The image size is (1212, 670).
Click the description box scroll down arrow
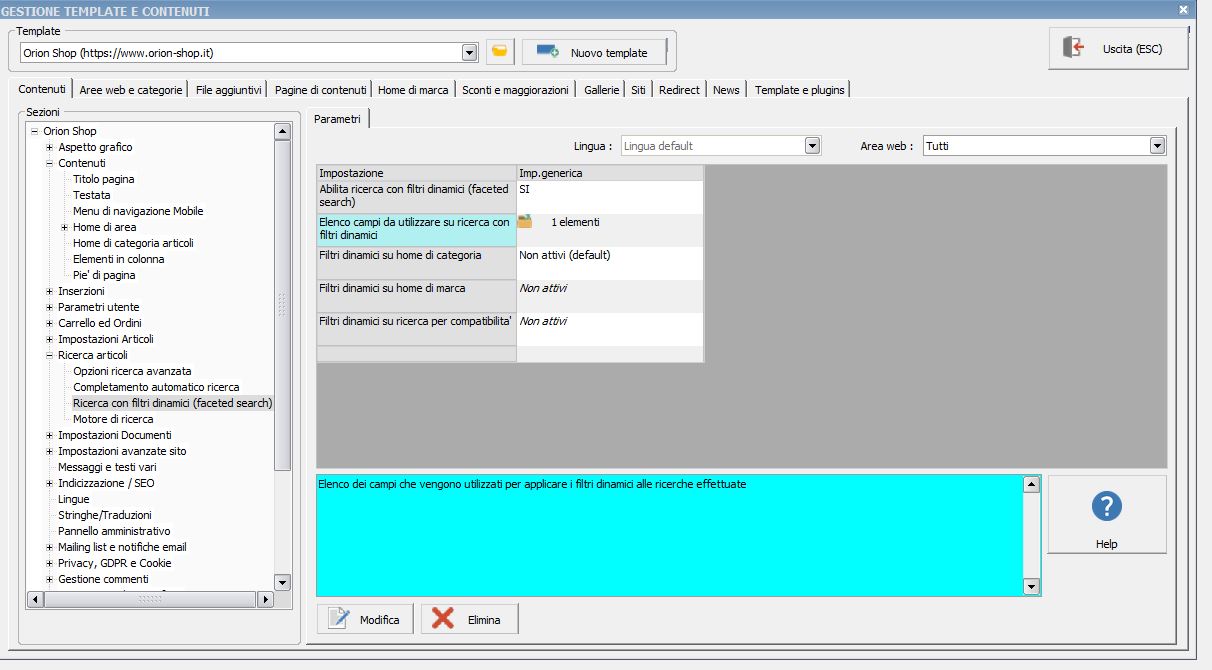coord(1032,587)
